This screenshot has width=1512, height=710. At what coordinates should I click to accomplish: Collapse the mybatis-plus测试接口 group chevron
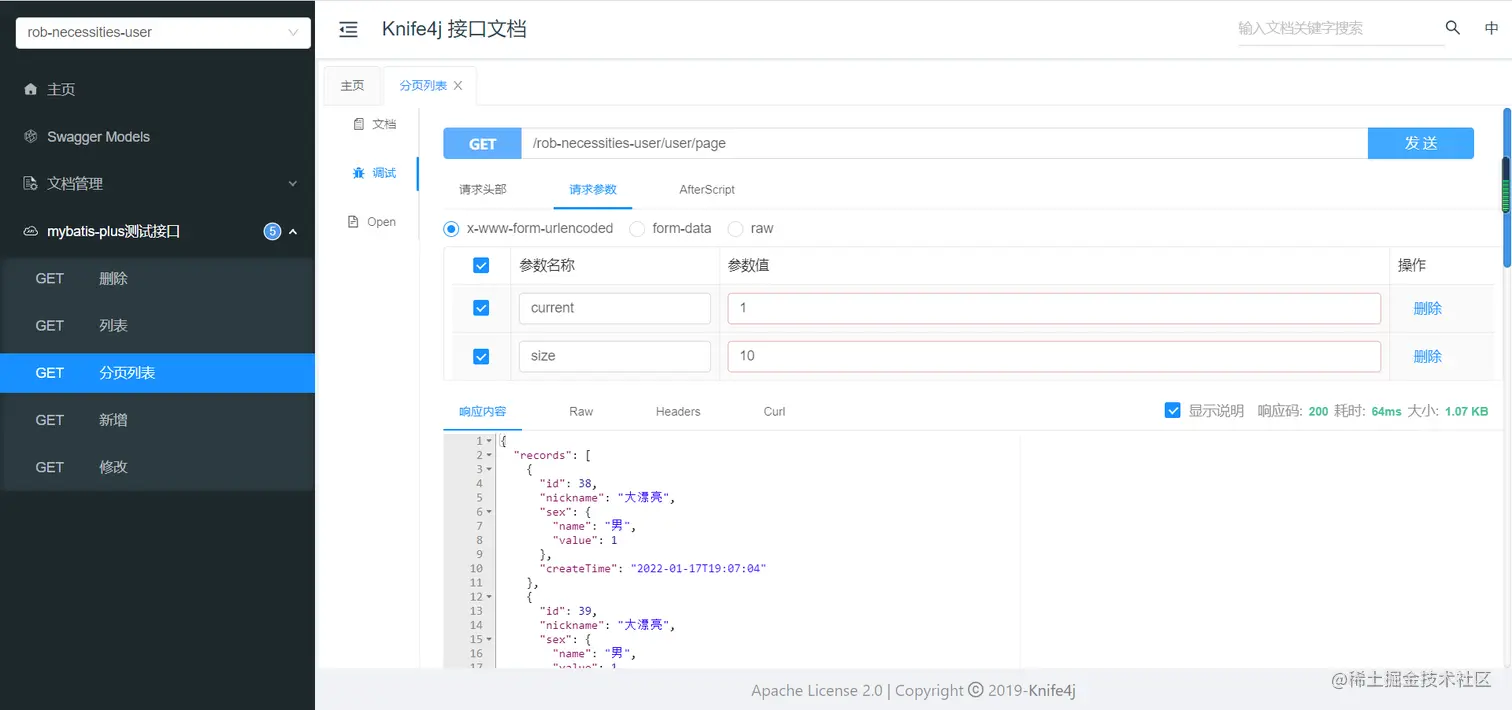click(293, 231)
